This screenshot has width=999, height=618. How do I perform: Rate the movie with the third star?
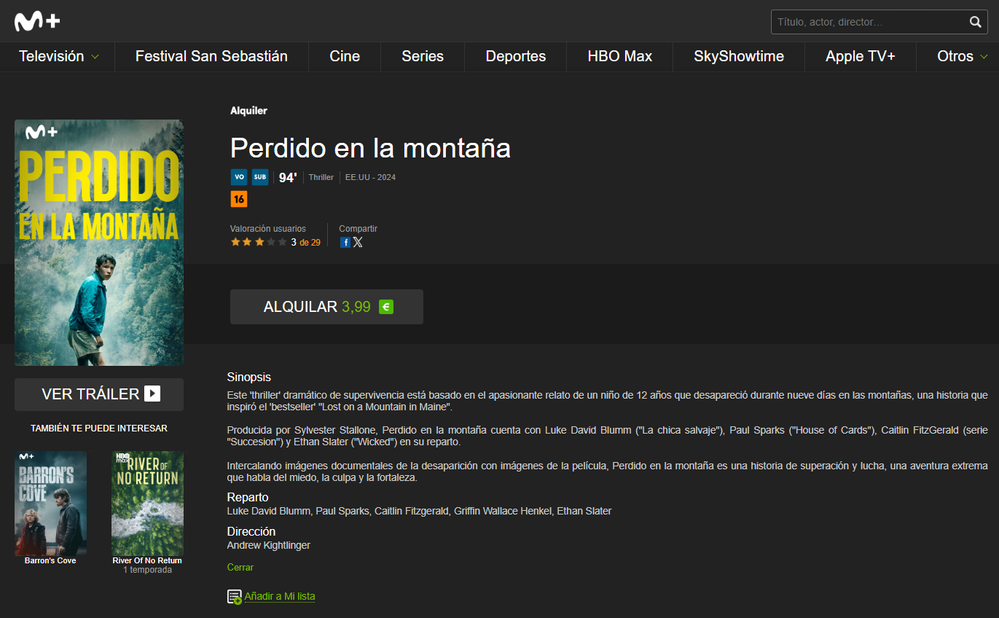pos(258,241)
